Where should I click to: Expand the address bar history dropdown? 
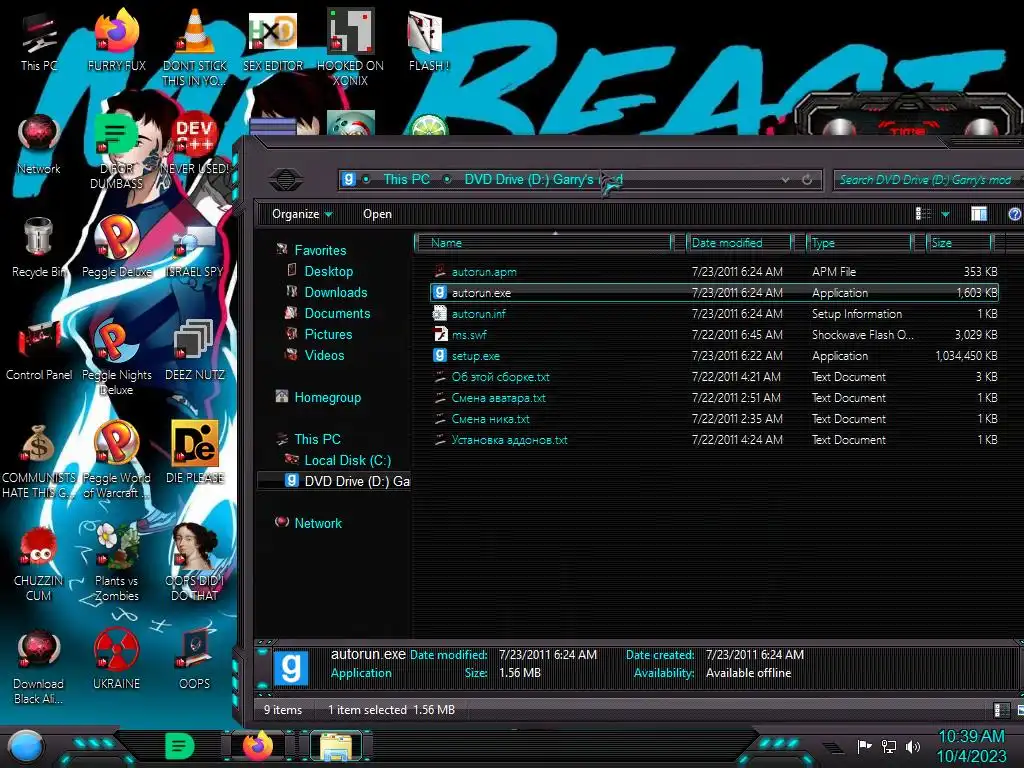(x=784, y=180)
